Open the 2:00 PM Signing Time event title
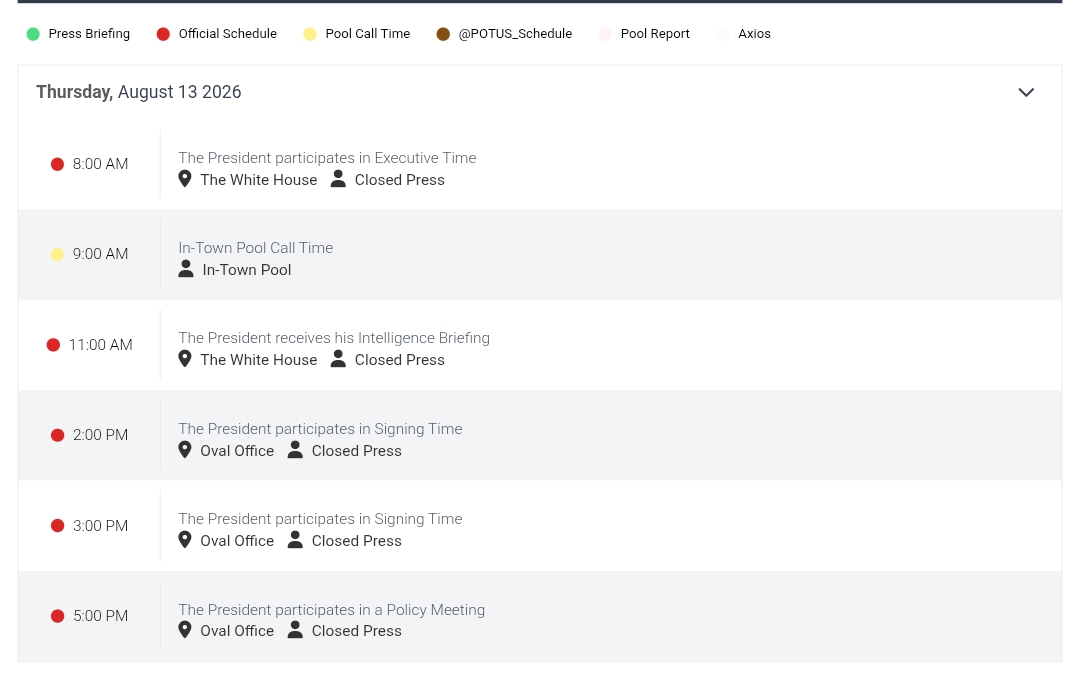This screenshot has height=674, width=1080. coord(320,429)
